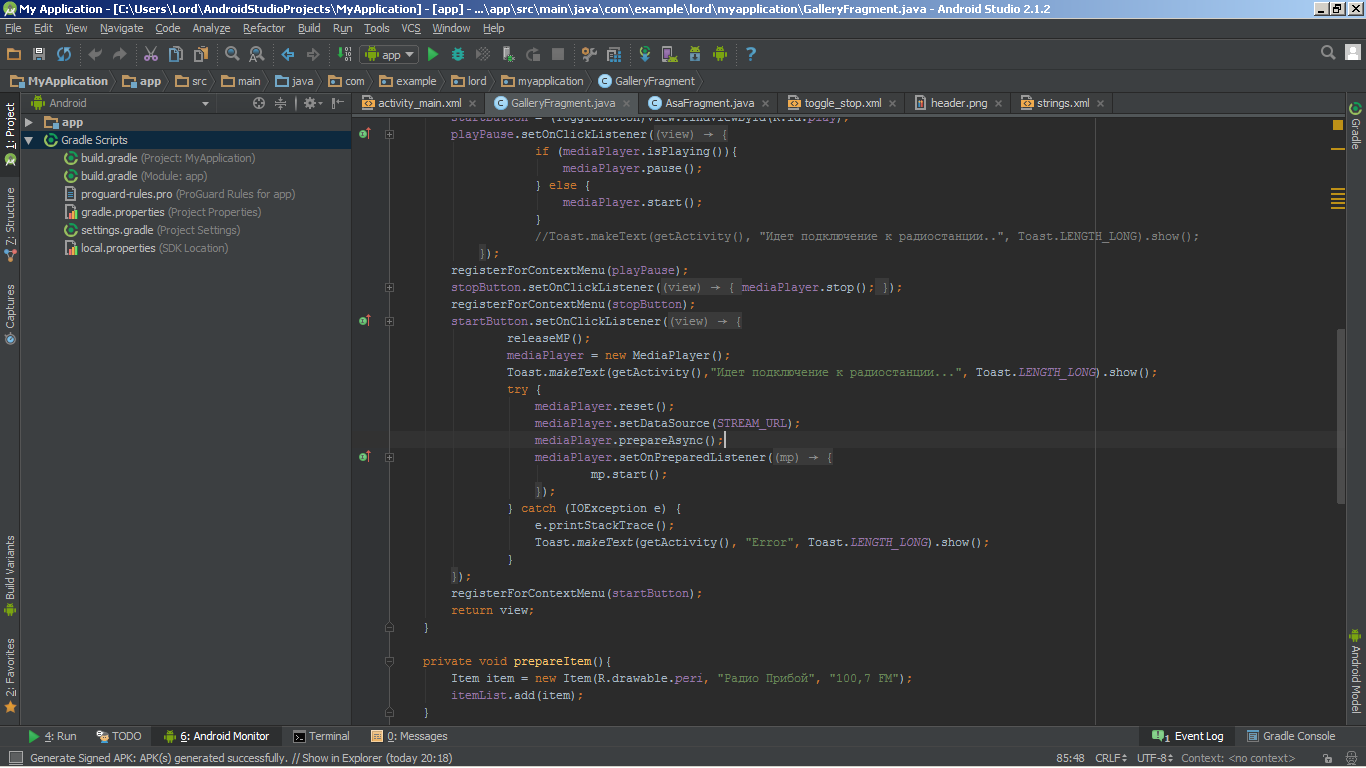Expand the app module tree node

(29, 122)
